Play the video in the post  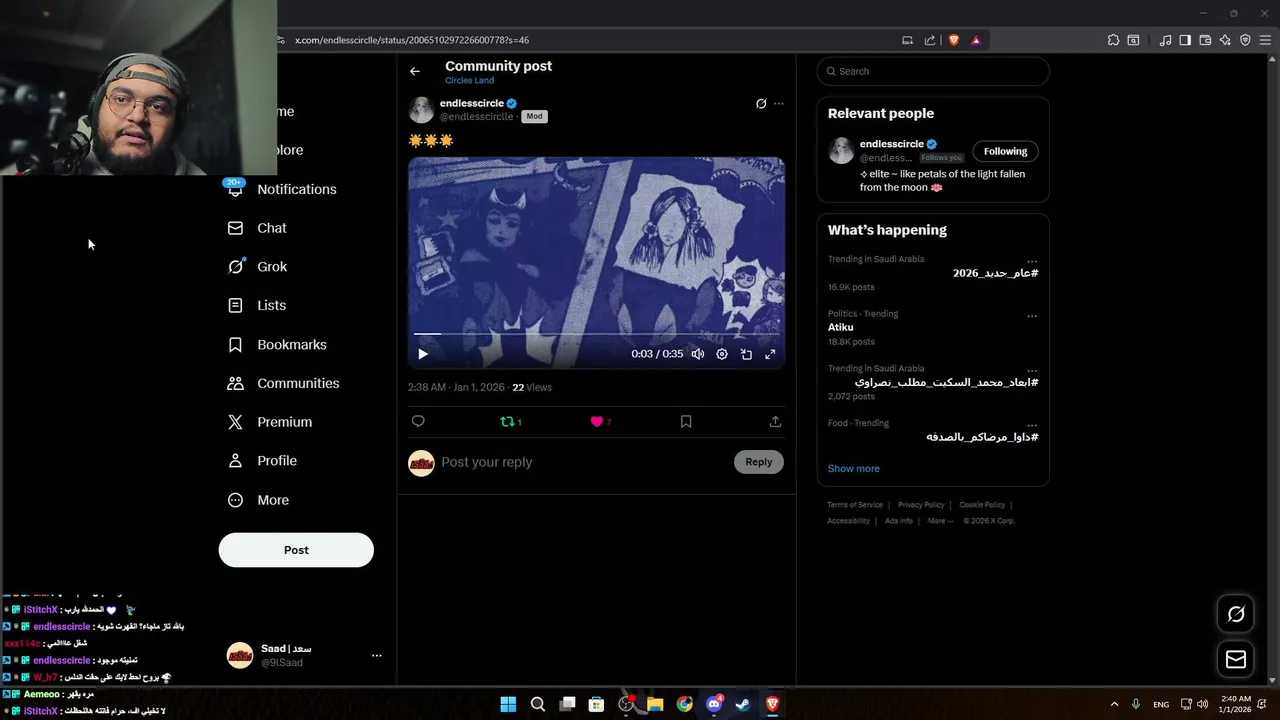point(422,354)
